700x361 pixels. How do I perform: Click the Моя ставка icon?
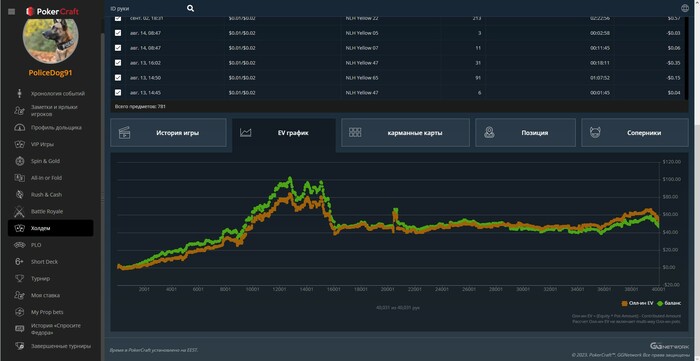(x=19, y=295)
